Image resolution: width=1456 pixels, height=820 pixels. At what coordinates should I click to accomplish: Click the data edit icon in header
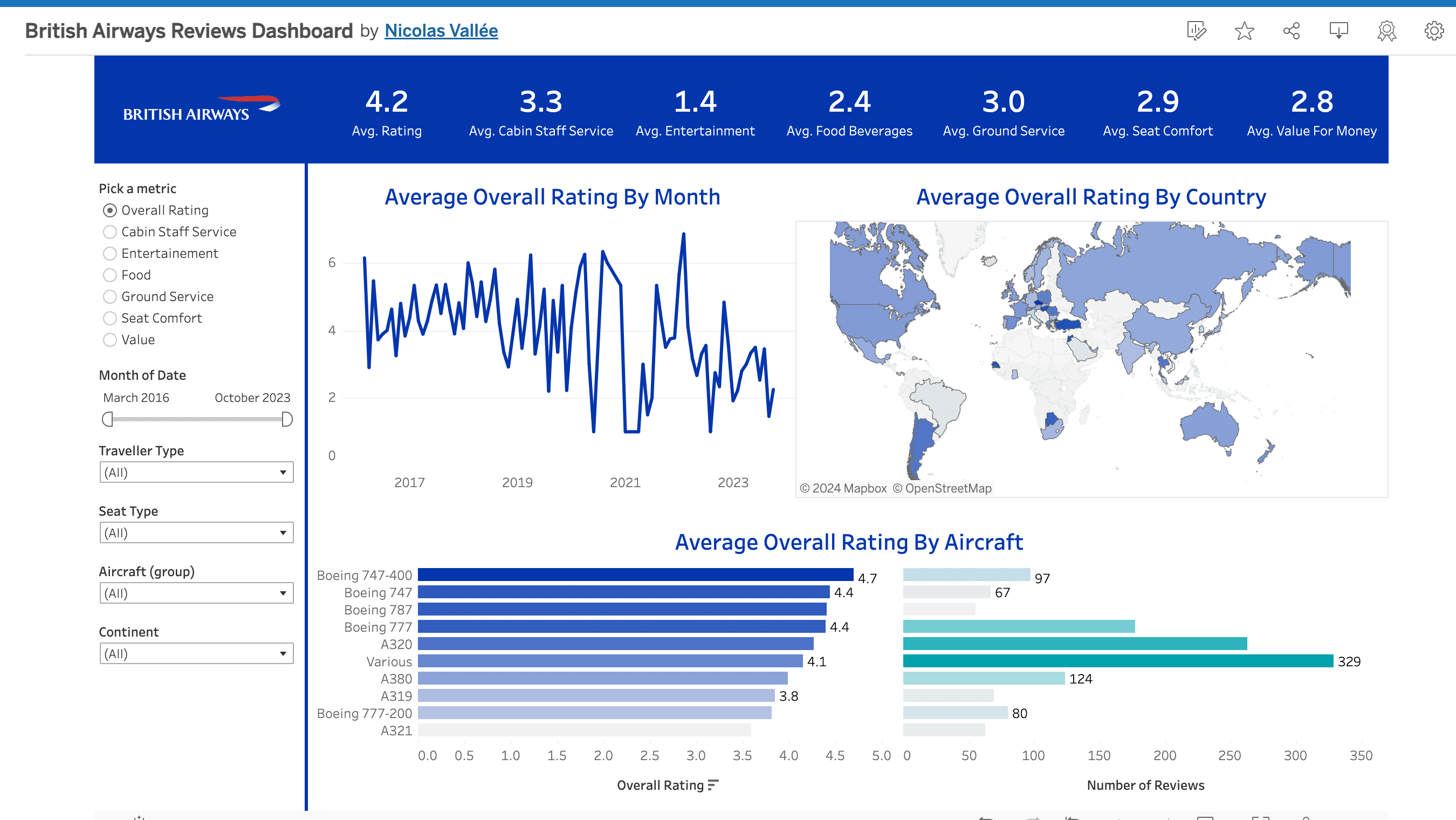tap(1197, 31)
